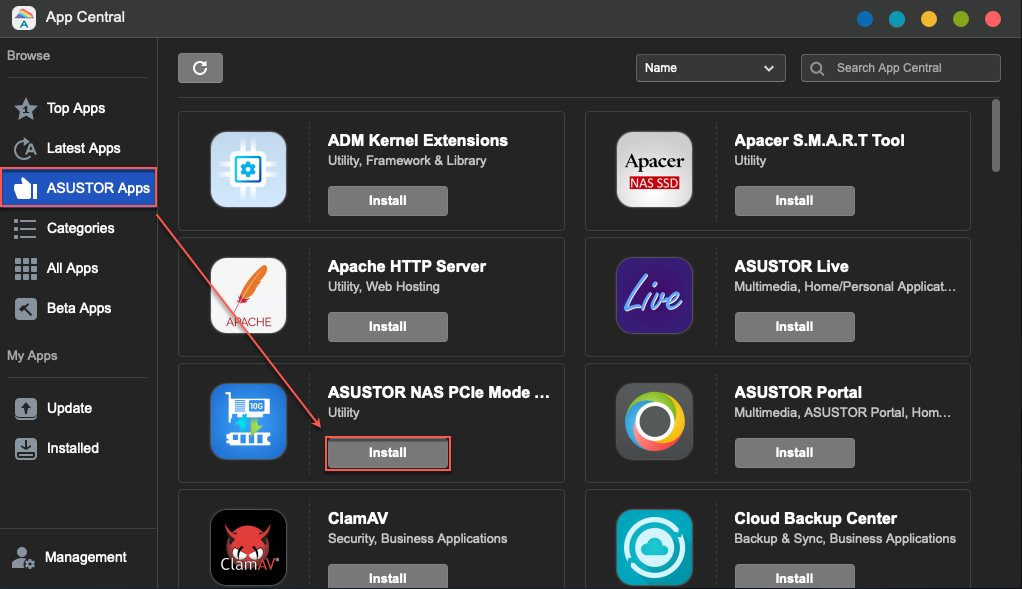
Task: Select Latest Apps in sidebar
Action: point(78,149)
